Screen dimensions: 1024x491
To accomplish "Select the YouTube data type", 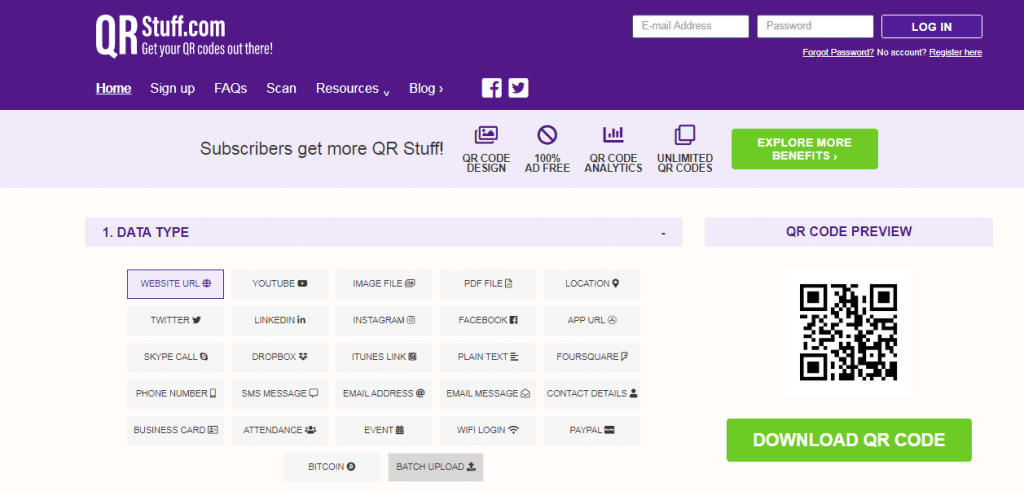I will (x=280, y=284).
